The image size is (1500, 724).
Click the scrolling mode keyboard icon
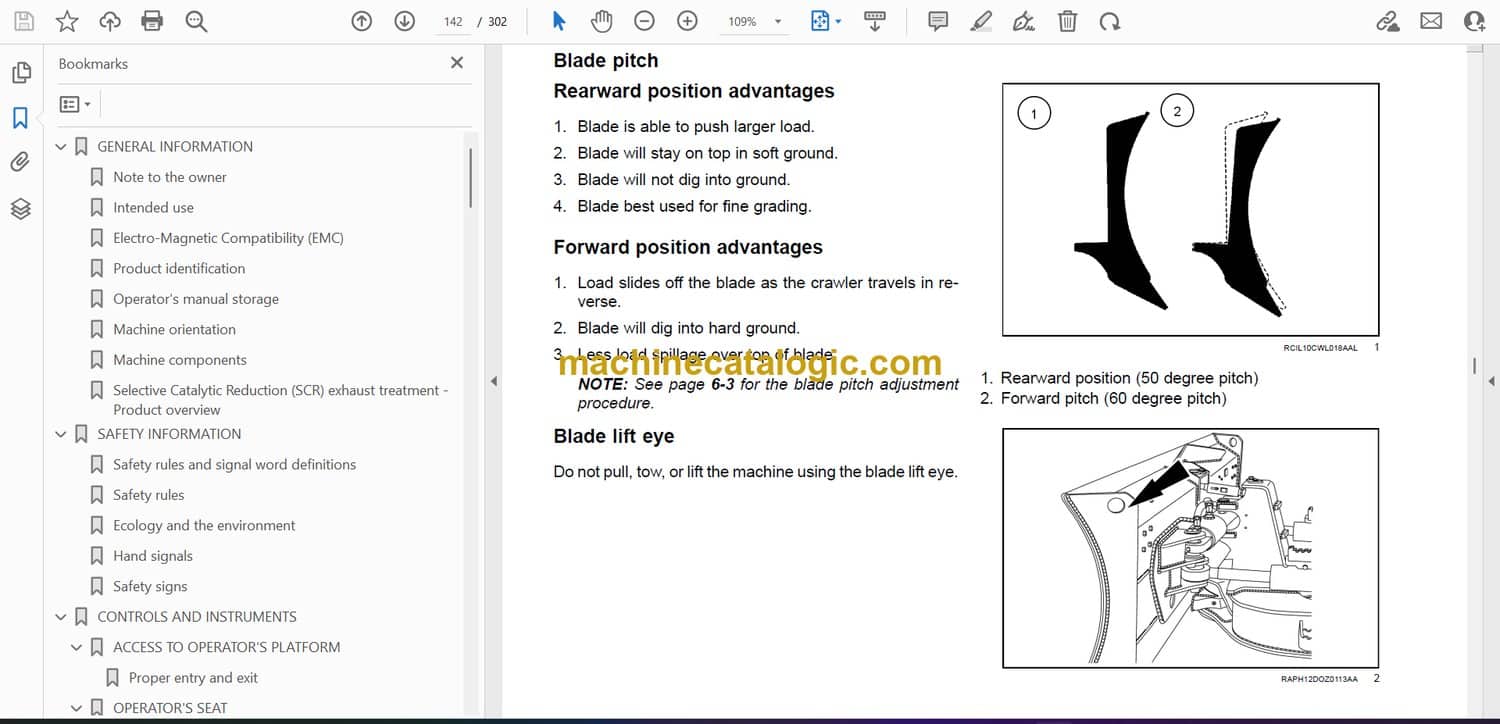[874, 21]
